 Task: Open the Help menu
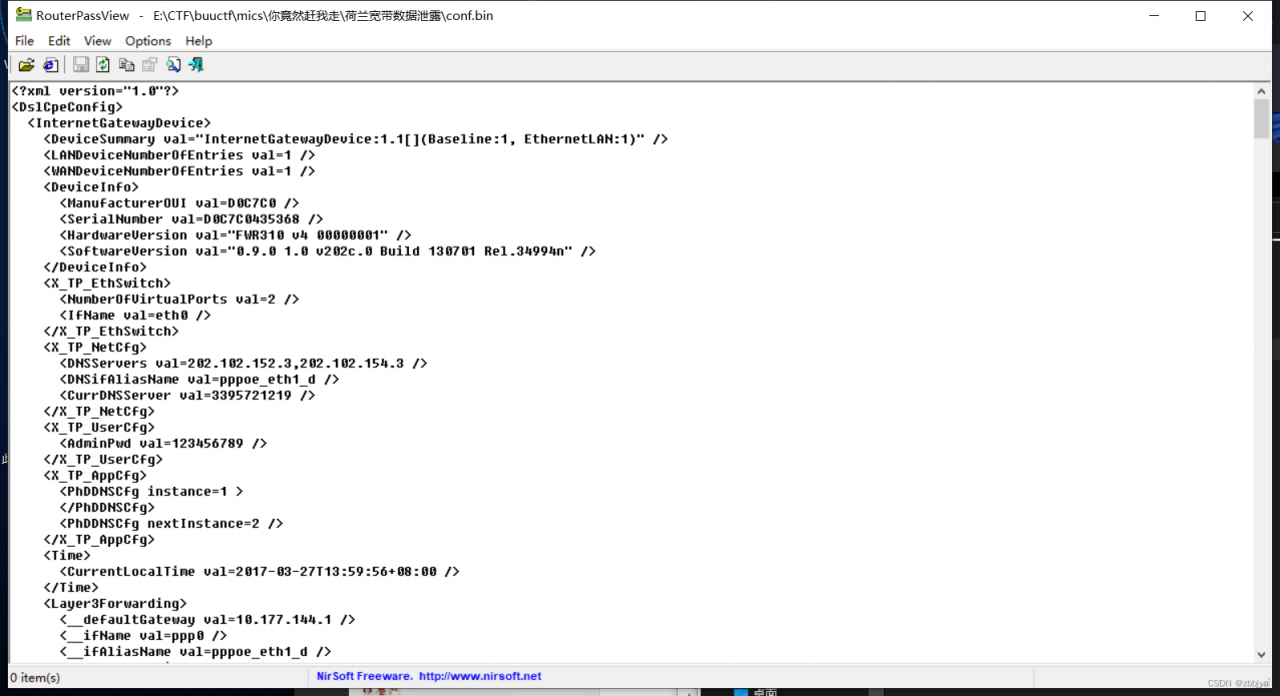(x=199, y=41)
